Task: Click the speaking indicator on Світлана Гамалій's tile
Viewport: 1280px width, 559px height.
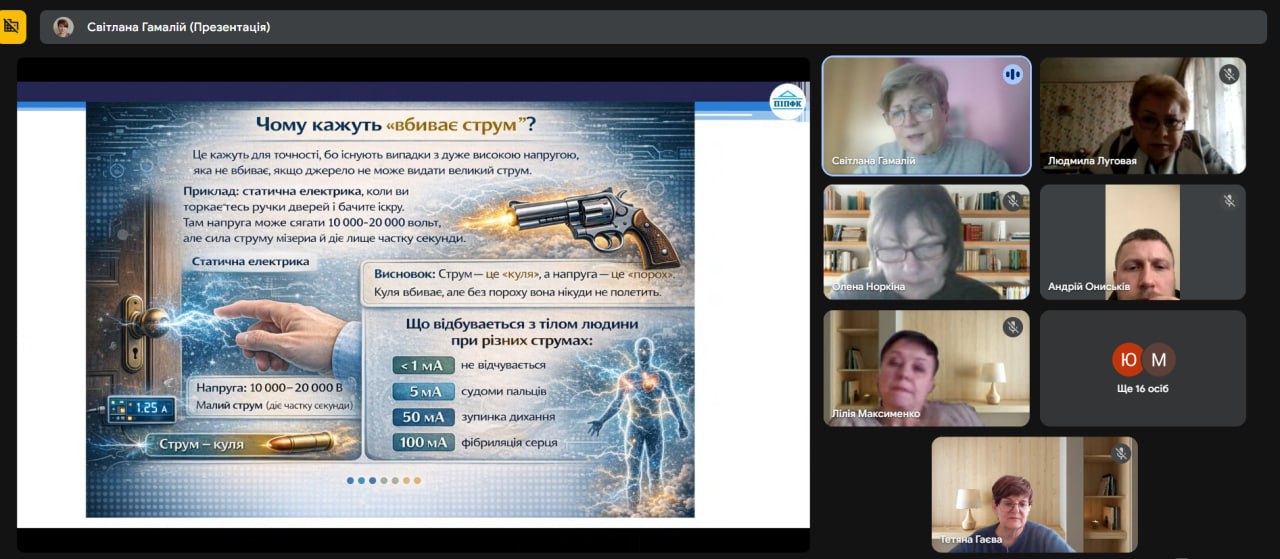Action: pos(1012,74)
